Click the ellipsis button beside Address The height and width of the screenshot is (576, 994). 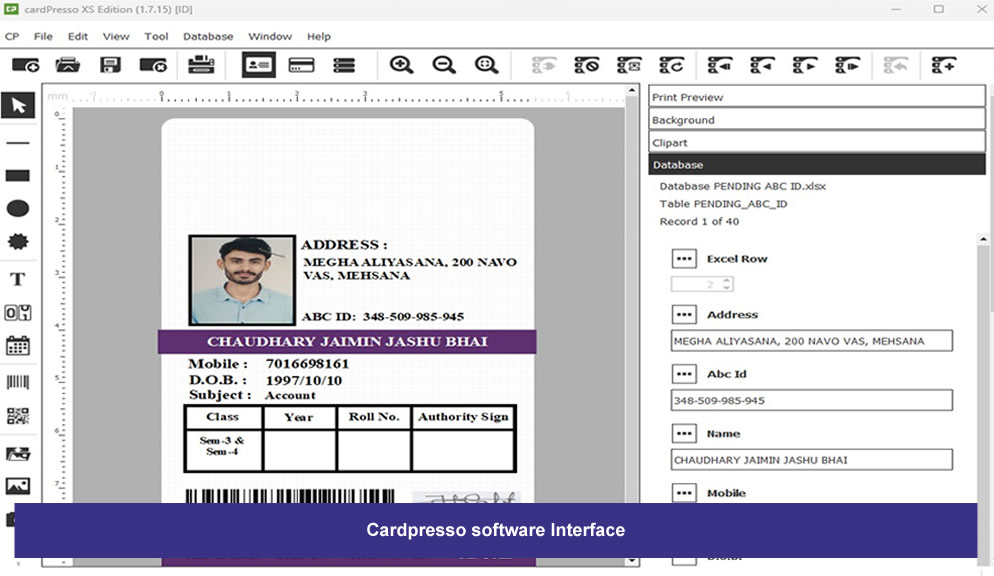click(x=684, y=314)
